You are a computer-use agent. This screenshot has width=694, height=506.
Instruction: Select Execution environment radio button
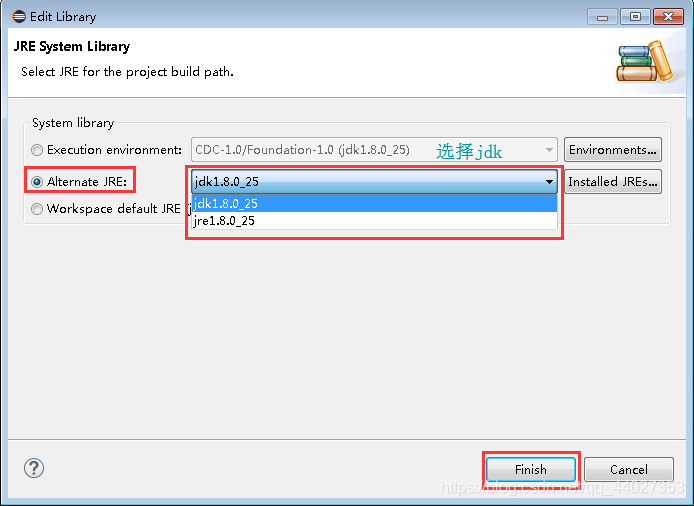[x=37, y=150]
